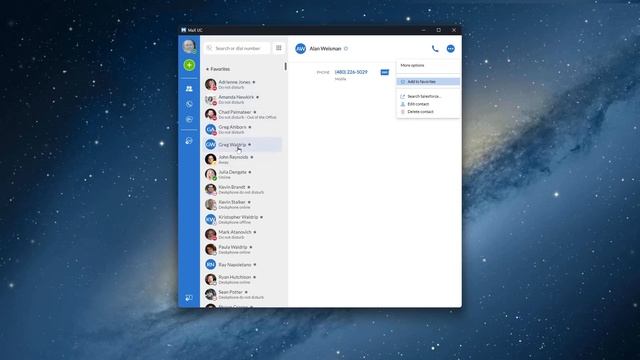The height and width of the screenshot is (360, 640).
Task: Select contact Greg Ahlborn
Action: 243,129
